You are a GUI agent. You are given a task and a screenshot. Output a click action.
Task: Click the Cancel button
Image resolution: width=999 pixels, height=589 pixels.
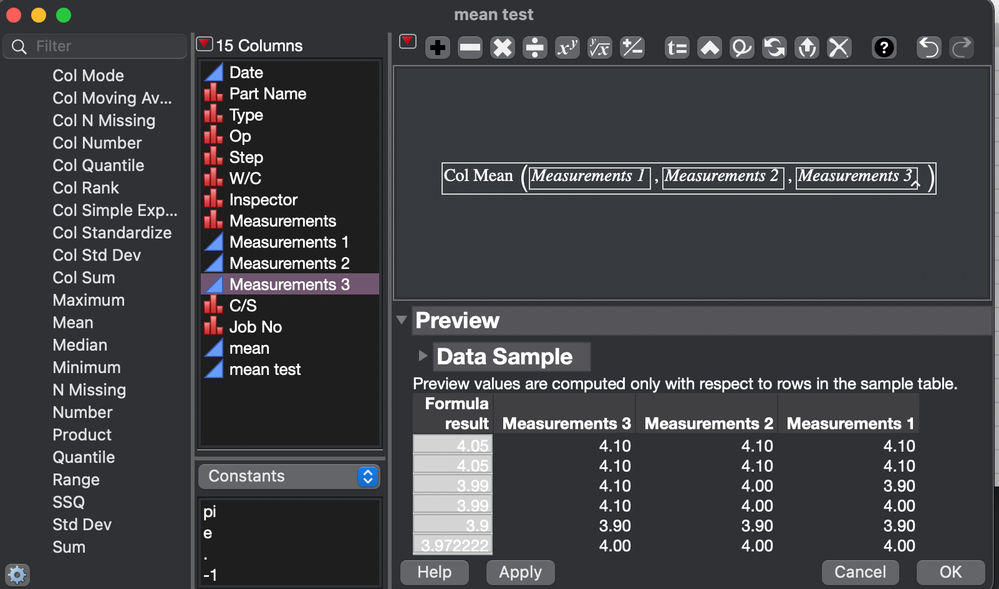860,572
